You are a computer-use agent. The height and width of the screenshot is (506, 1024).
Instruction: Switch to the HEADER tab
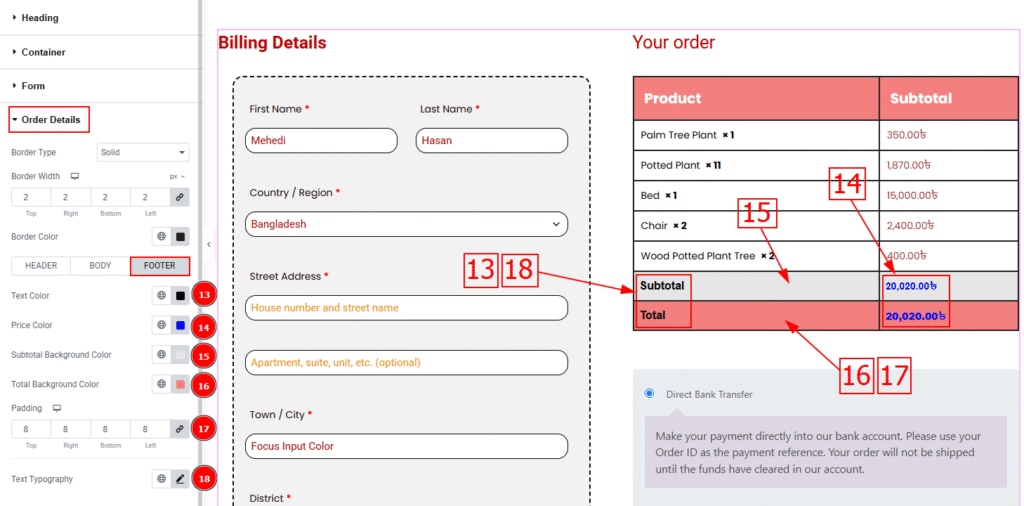pos(41,266)
